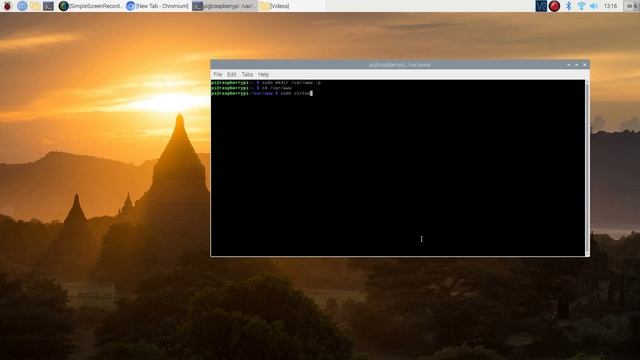This screenshot has height=360, width=640.
Task: Show the calendar from the clock
Action: [x=610, y=6]
